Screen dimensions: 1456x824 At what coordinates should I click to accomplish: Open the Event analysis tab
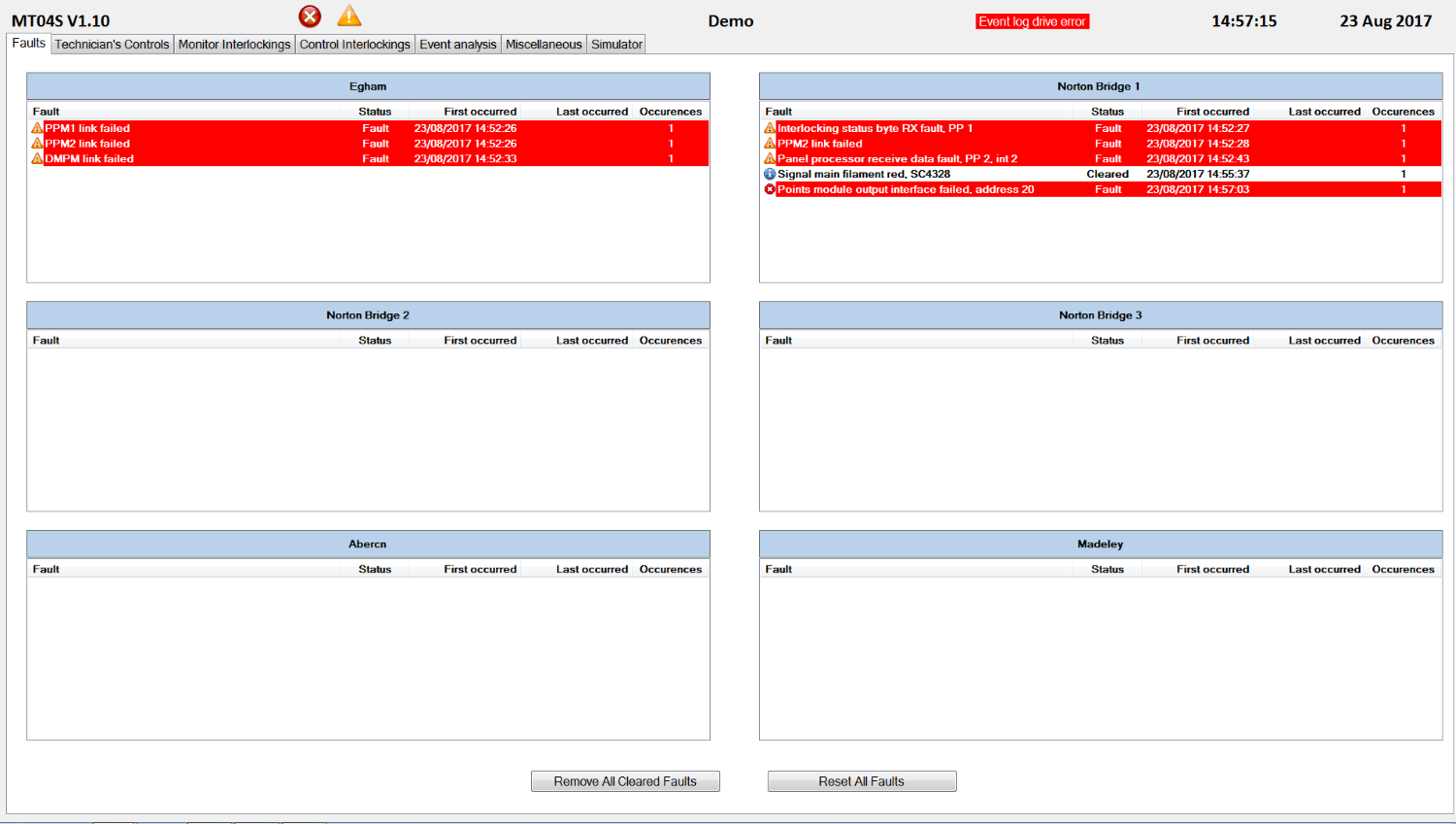[x=458, y=45]
